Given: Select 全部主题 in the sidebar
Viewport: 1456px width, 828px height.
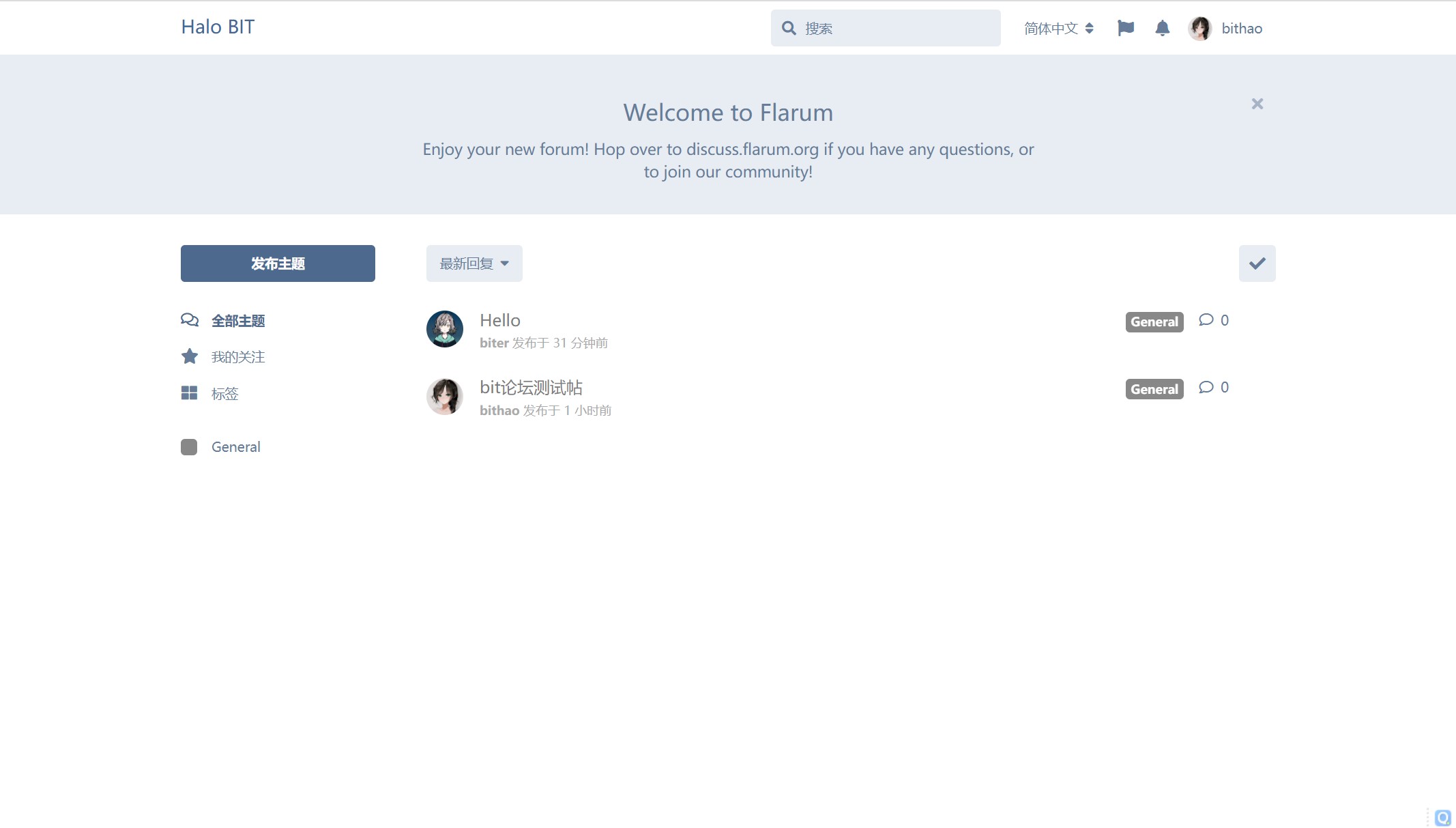Looking at the screenshot, I should pos(223,321).
